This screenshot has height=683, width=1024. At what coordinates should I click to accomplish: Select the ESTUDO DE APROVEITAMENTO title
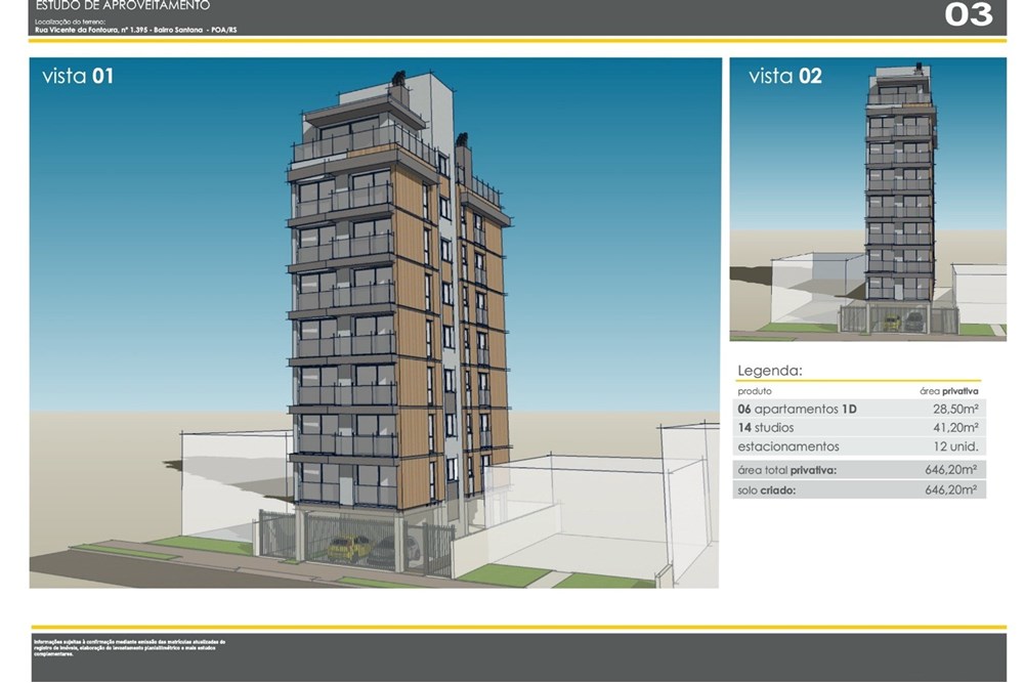tap(120, 5)
